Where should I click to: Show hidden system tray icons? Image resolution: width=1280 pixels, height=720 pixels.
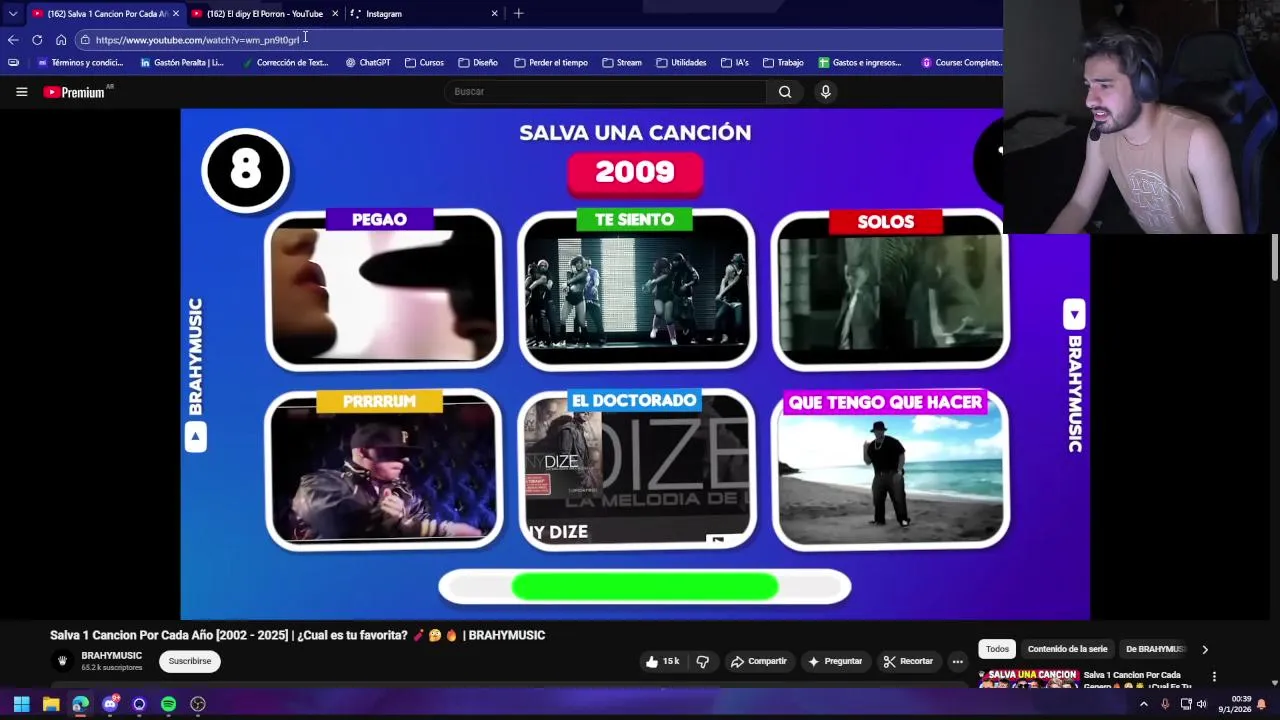(1144, 704)
